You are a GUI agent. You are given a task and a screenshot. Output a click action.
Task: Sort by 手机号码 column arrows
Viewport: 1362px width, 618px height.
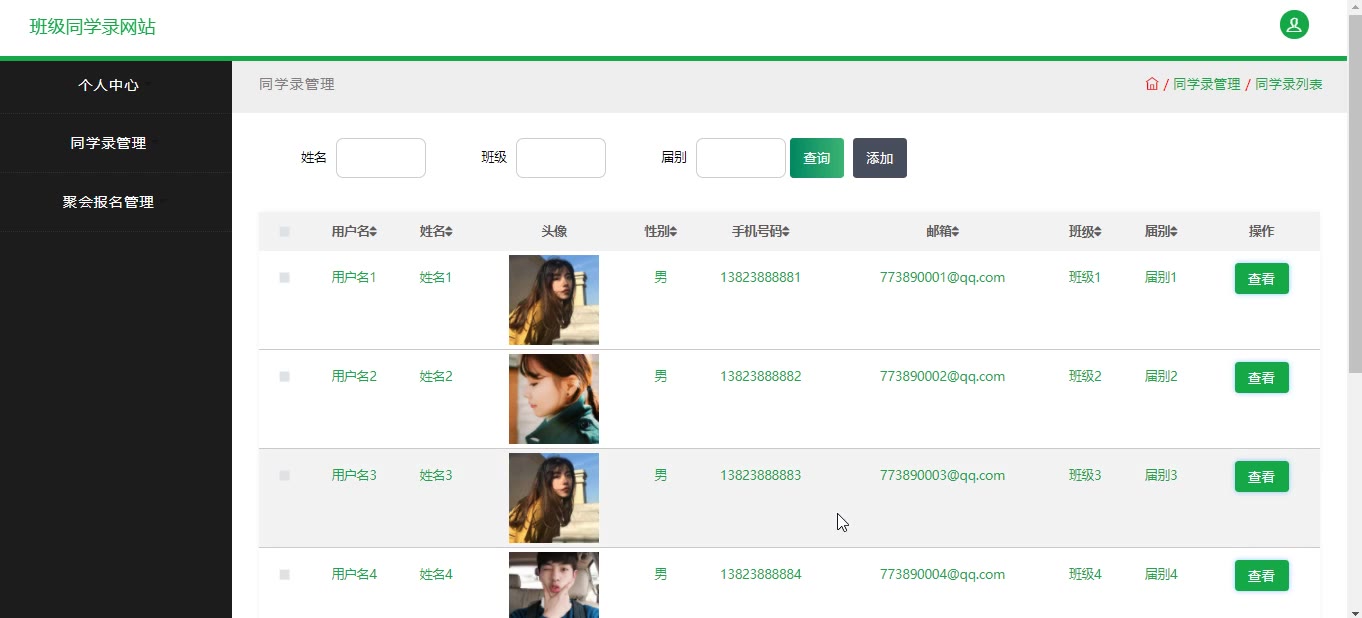(786, 232)
